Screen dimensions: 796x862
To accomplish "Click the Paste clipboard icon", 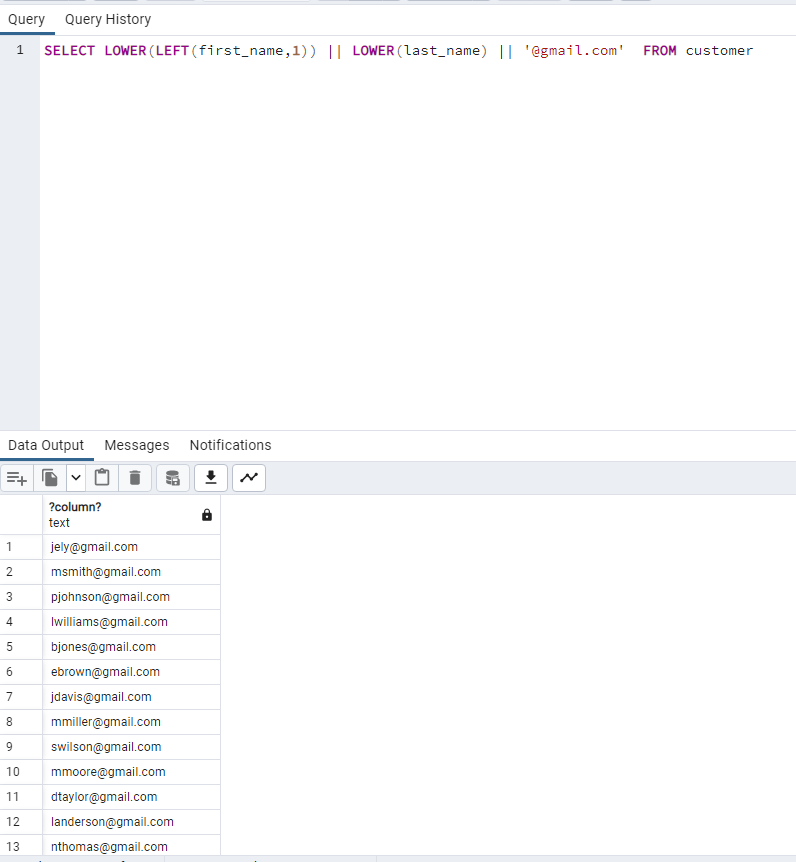I will (102, 478).
